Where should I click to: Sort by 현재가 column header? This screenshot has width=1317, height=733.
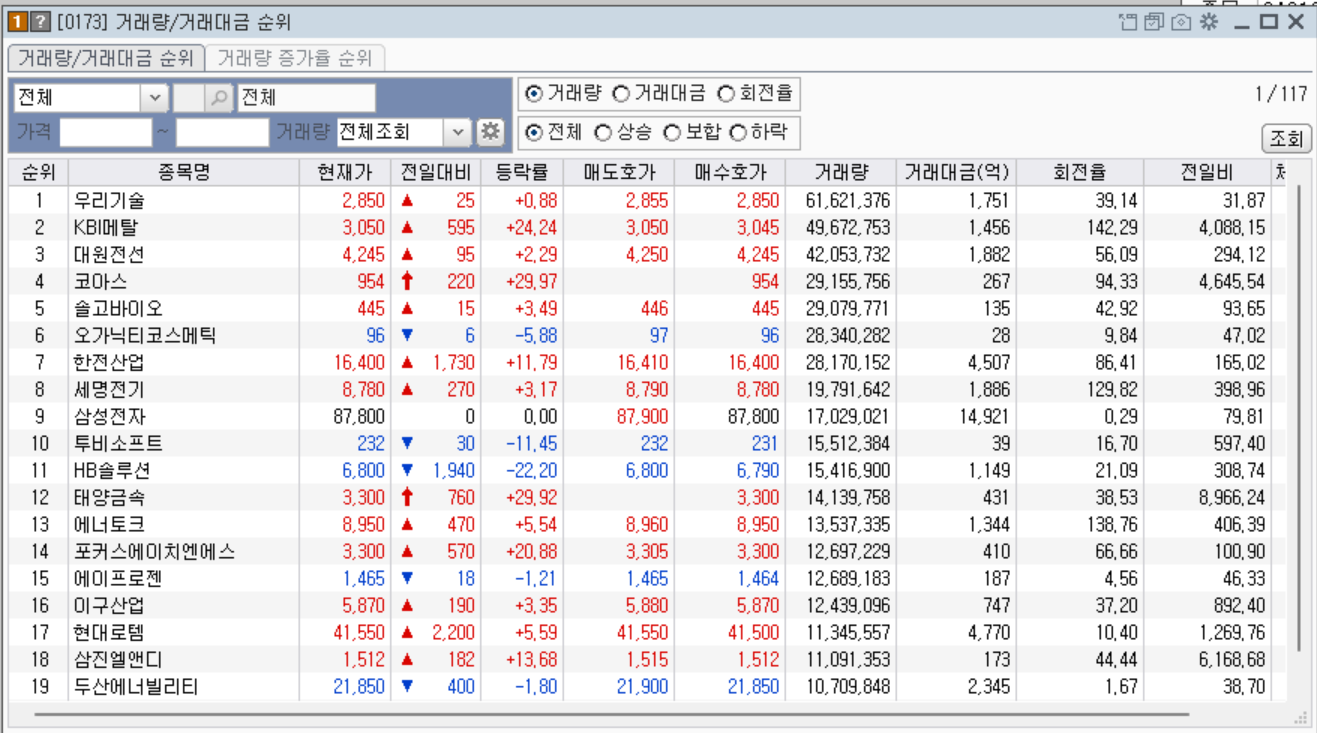(x=345, y=172)
